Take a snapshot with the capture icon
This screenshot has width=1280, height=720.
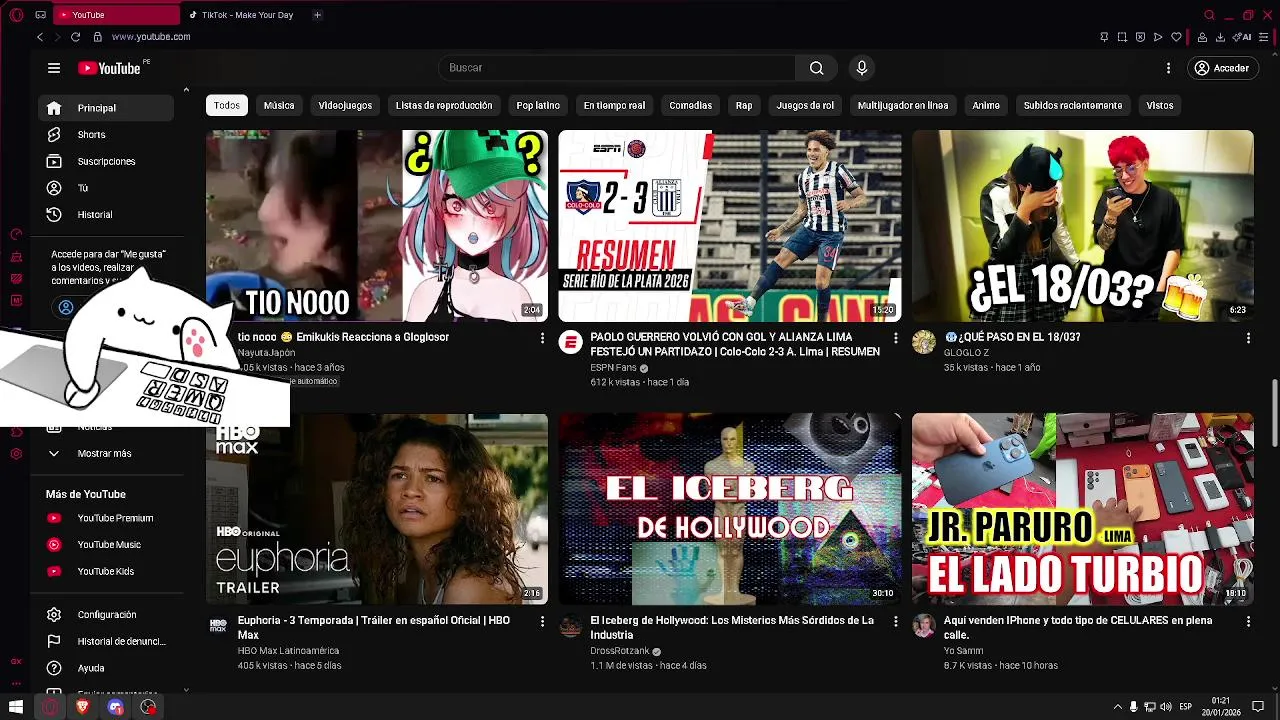(1122, 37)
